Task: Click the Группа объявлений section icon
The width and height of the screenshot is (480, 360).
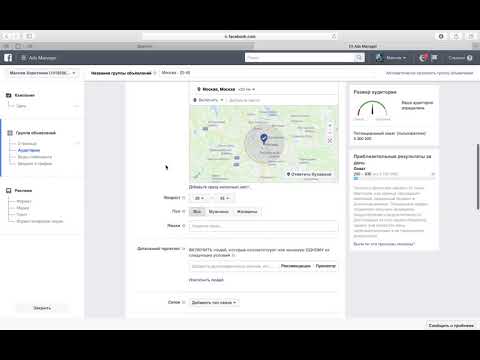Action: (x=10, y=133)
